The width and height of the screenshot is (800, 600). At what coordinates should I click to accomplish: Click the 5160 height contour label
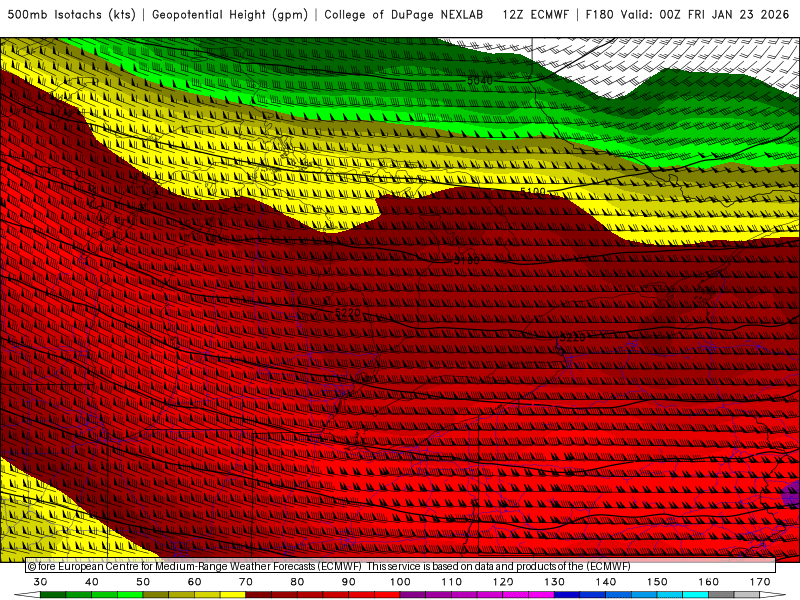(467, 260)
